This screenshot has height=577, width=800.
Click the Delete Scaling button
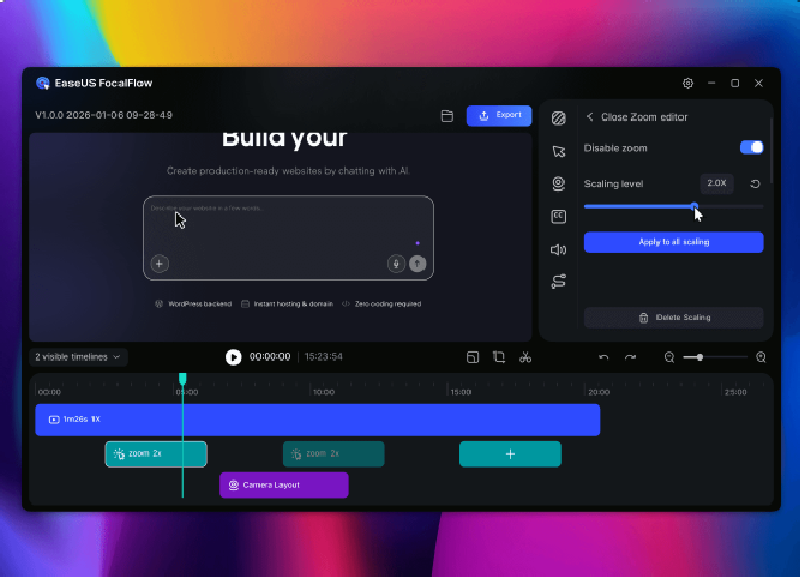[673, 317]
